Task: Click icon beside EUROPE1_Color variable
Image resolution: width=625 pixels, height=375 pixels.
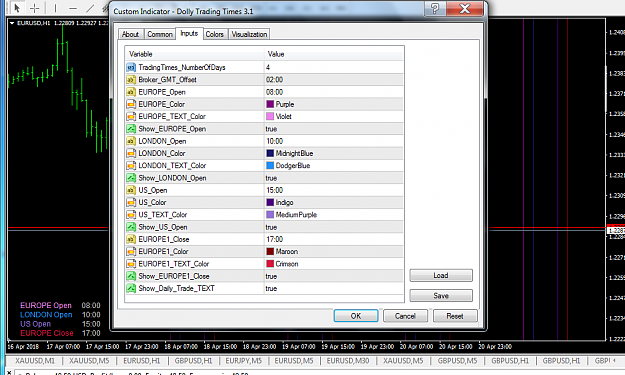Action: [x=131, y=251]
